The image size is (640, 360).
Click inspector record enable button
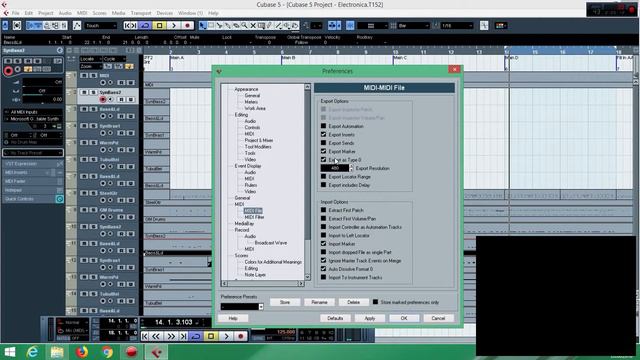pos(8,71)
